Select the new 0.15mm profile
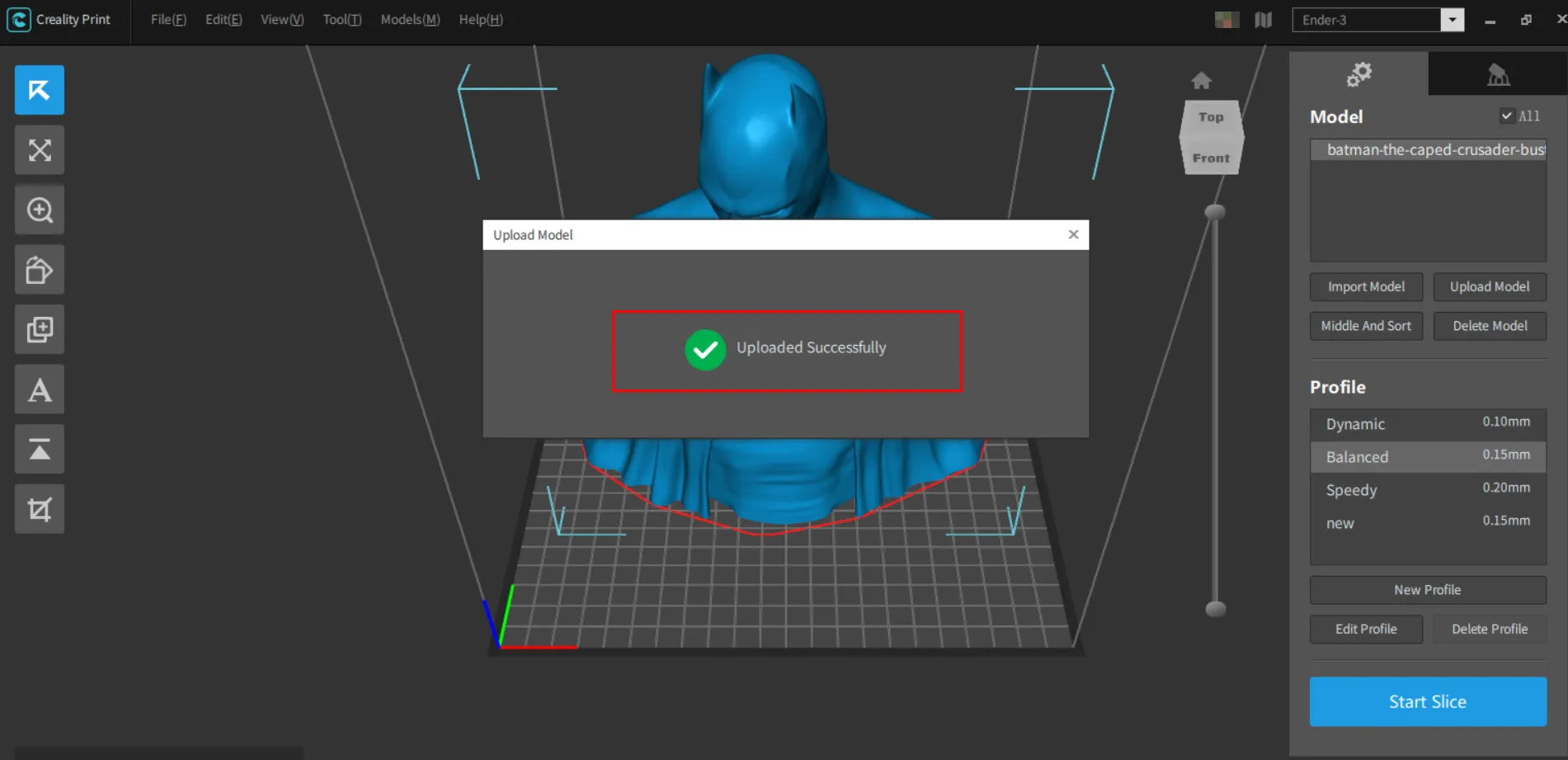The width and height of the screenshot is (1568, 760). tap(1429, 522)
